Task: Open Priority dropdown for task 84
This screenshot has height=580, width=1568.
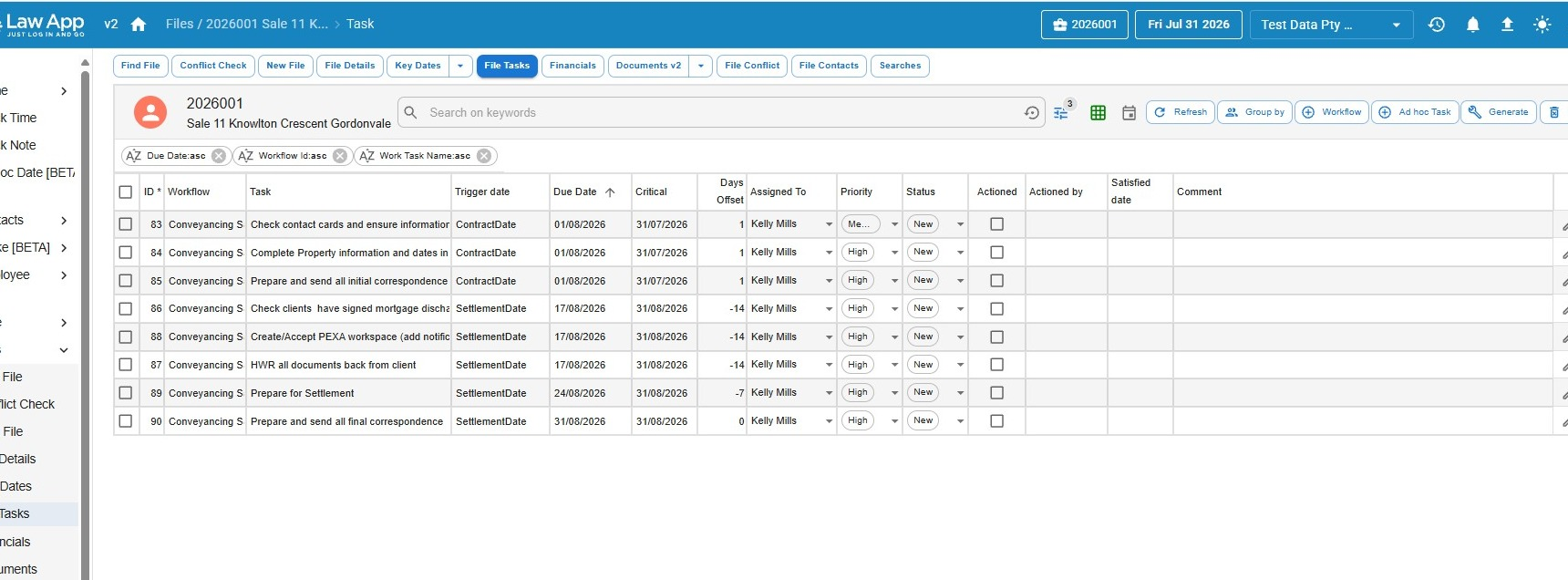Action: (x=894, y=253)
